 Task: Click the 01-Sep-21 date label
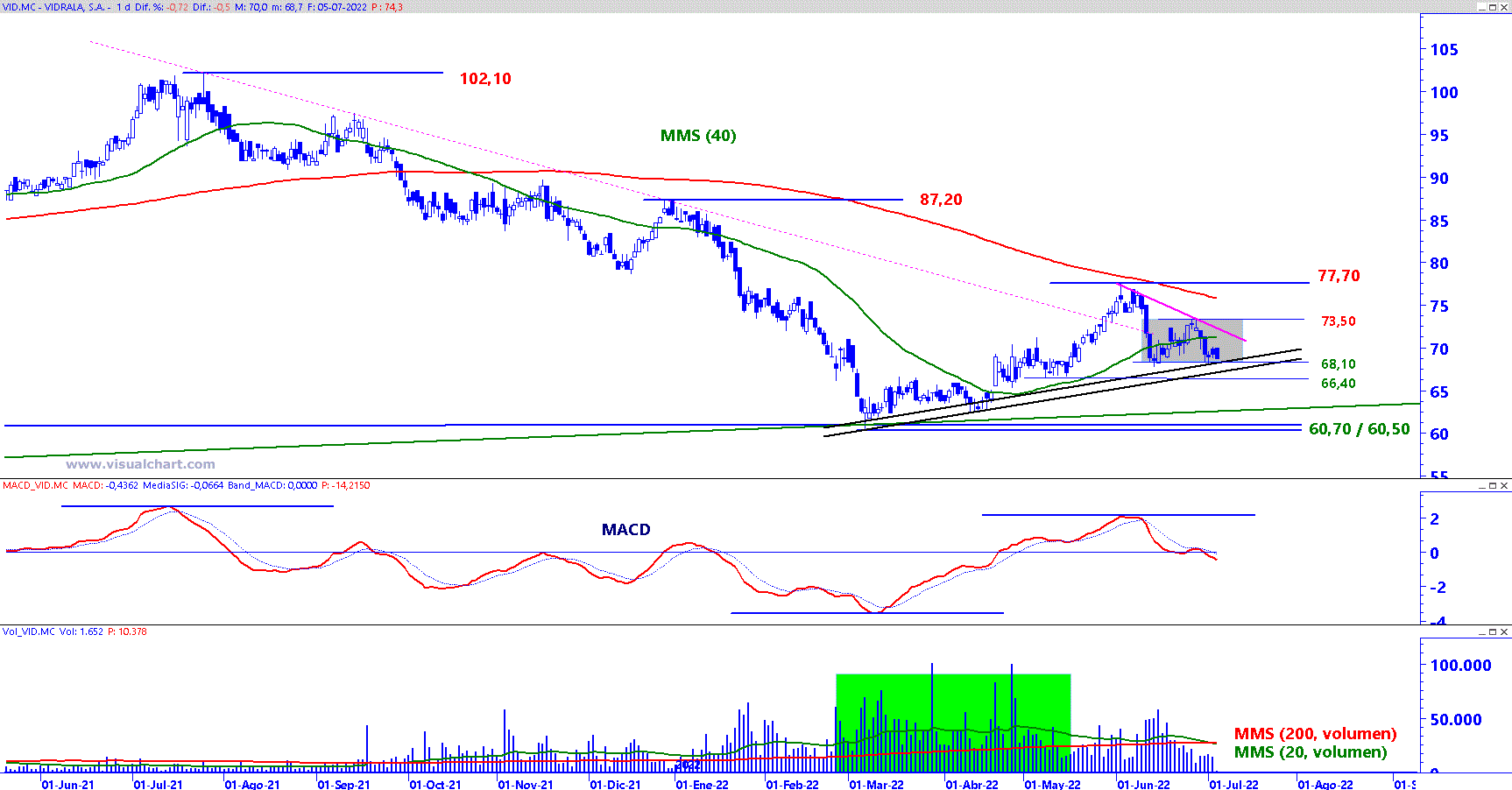(x=343, y=785)
